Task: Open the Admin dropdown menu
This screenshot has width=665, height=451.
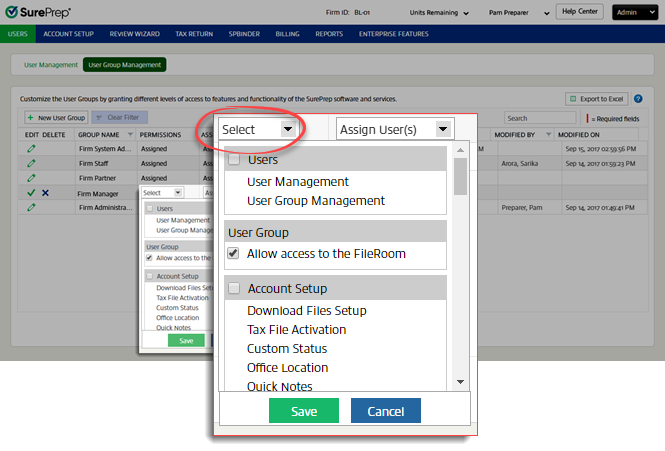Action: [636, 12]
